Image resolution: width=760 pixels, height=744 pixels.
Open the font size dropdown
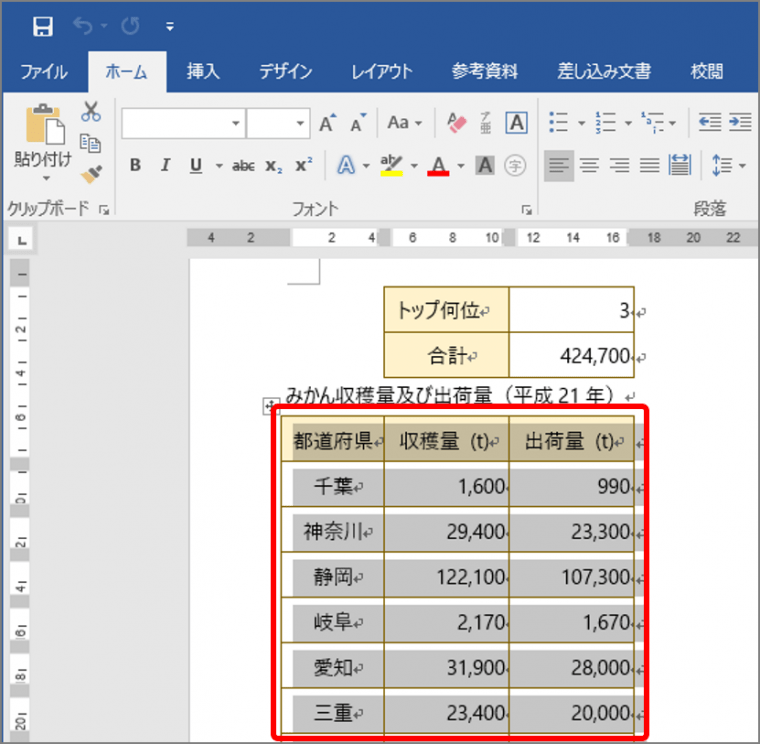coord(300,123)
